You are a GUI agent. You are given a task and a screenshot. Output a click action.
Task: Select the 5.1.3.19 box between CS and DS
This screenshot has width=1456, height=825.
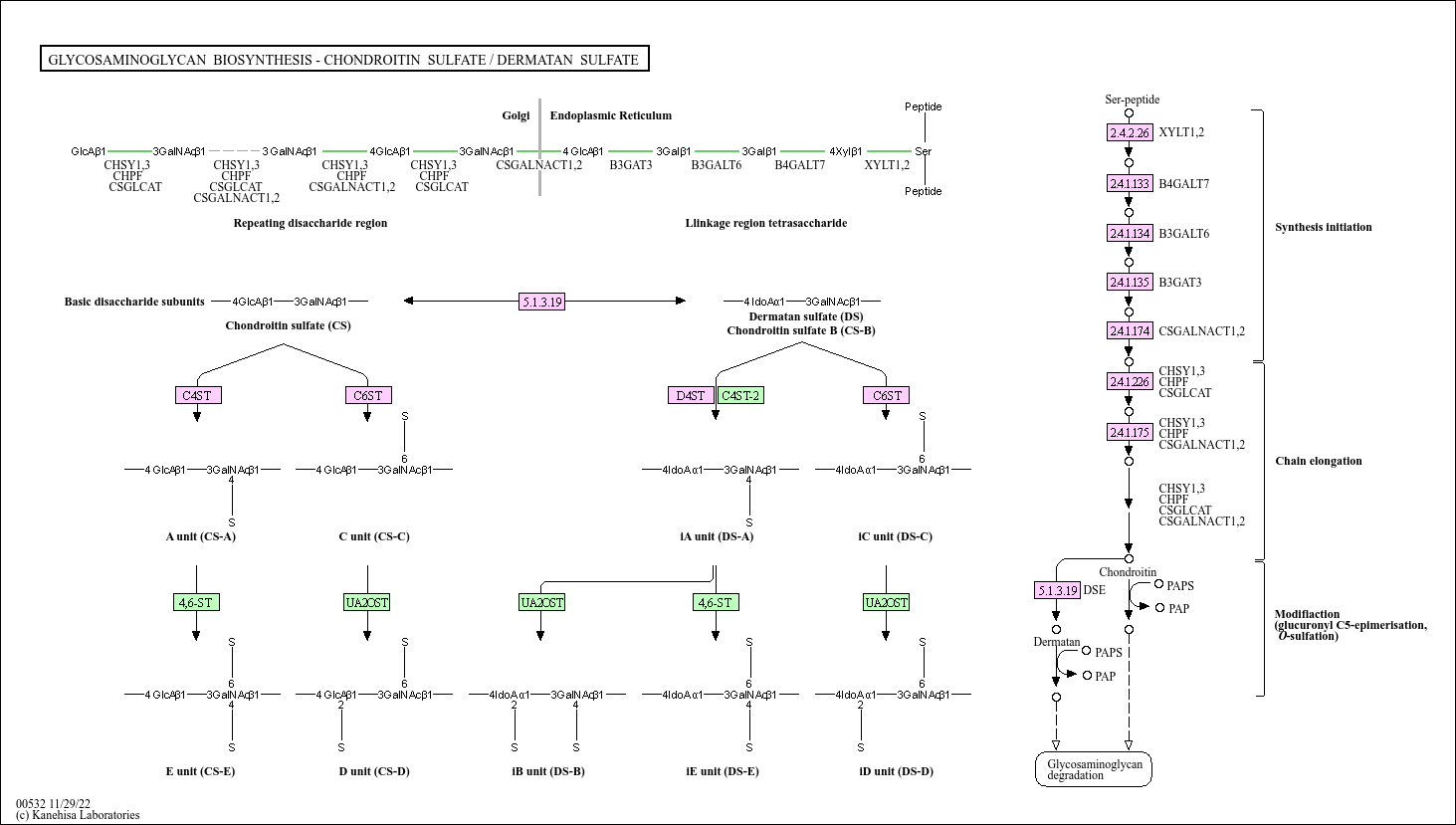tap(541, 301)
